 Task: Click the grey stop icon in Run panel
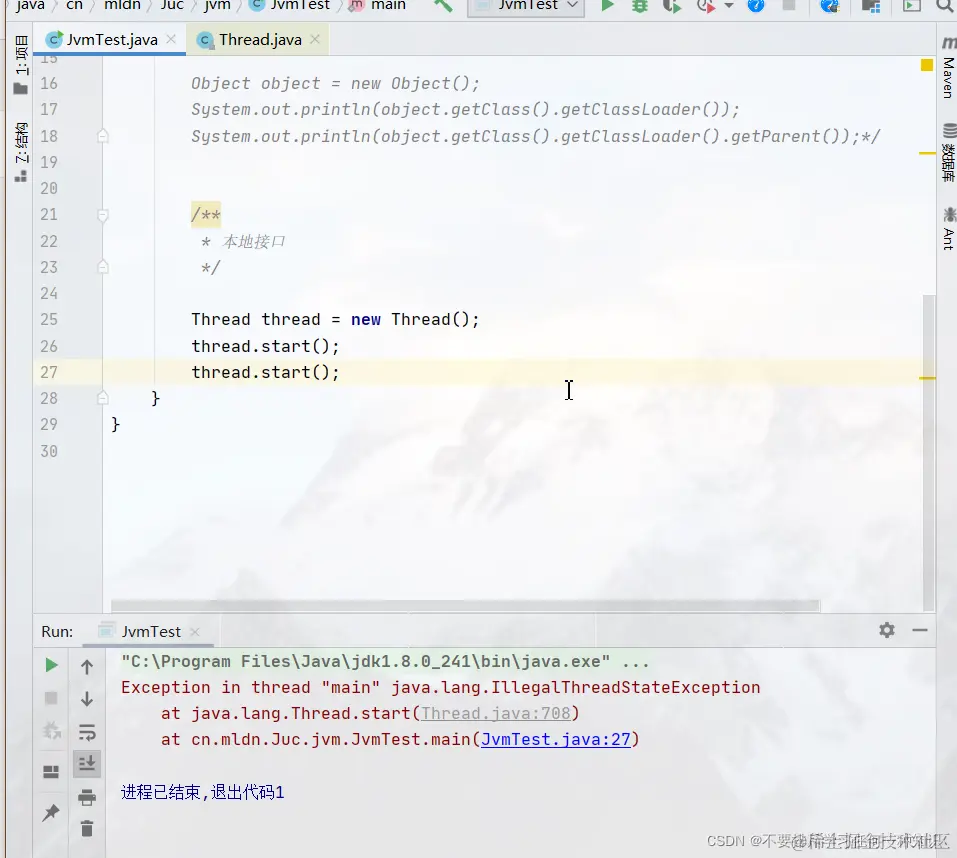point(51,698)
